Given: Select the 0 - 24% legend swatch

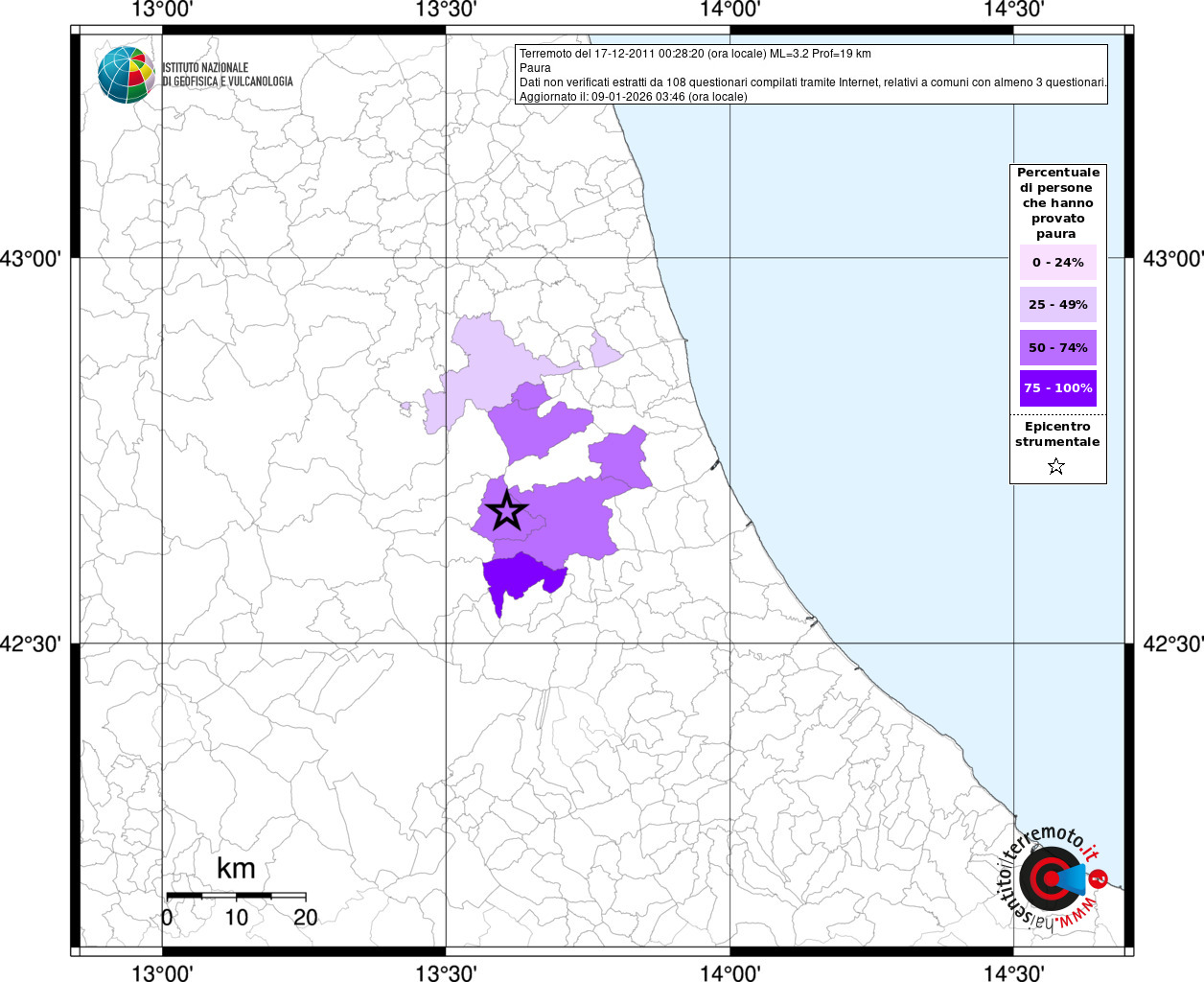Looking at the screenshot, I should (x=1057, y=262).
